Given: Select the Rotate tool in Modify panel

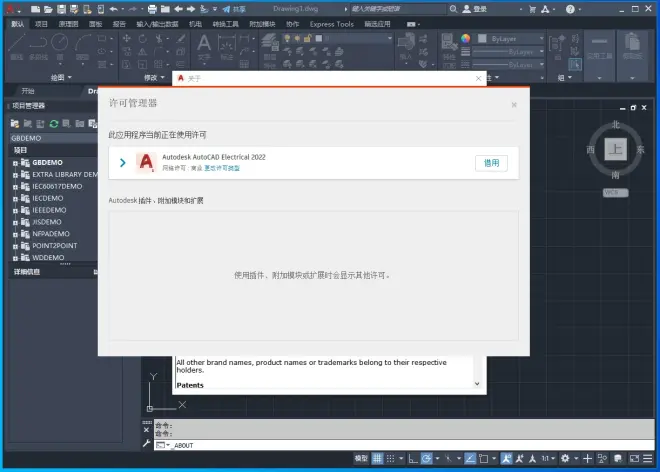Looking at the screenshot, I should (x=143, y=39).
